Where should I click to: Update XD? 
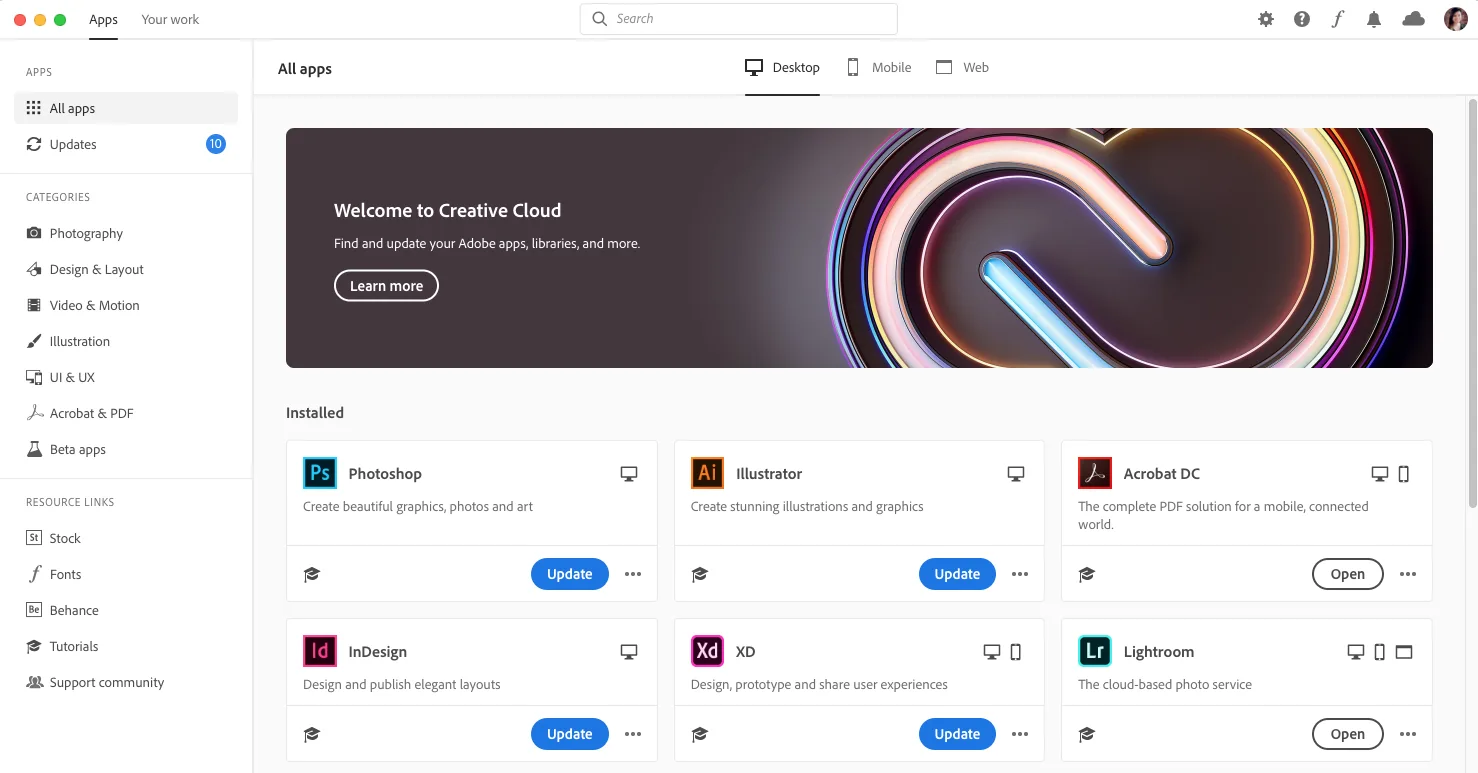pyautogui.click(x=957, y=734)
